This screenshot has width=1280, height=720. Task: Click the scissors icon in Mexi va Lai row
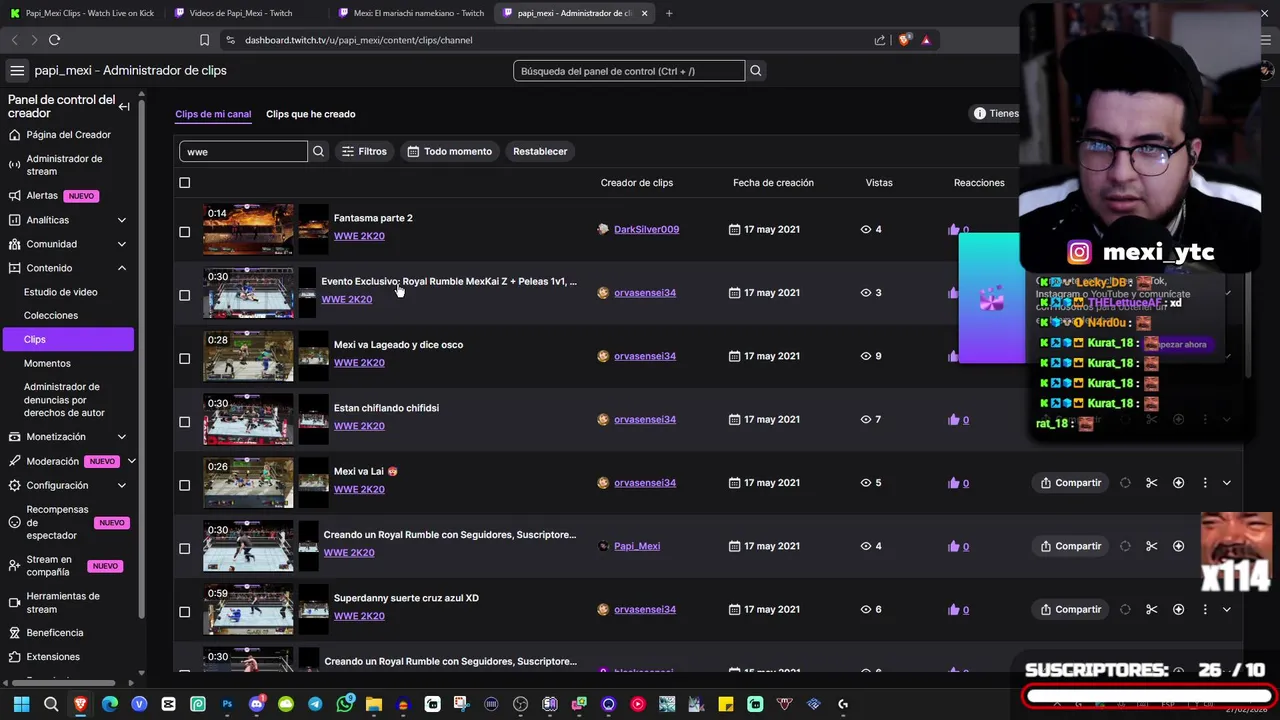[1152, 483]
